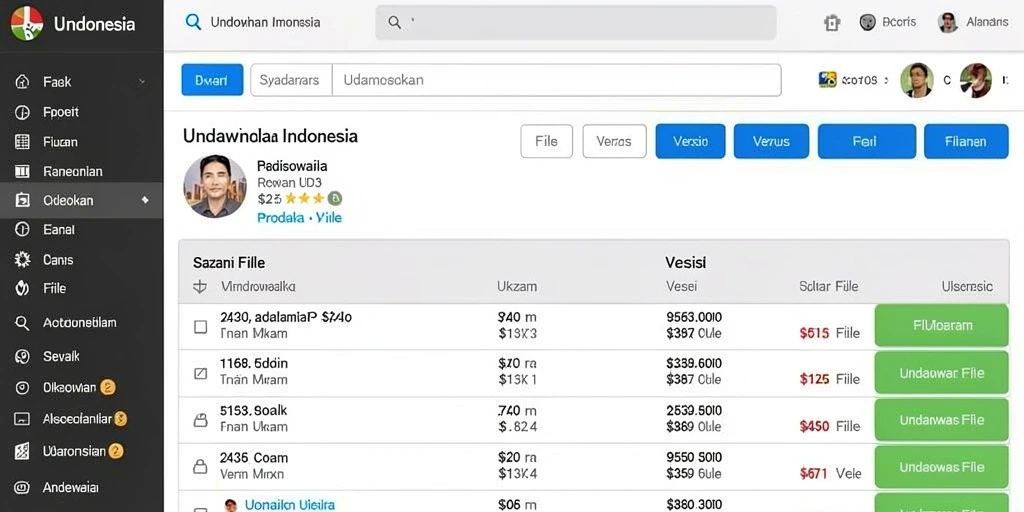Open the Yiile link
The width and height of the screenshot is (1024, 512).
[x=329, y=217]
